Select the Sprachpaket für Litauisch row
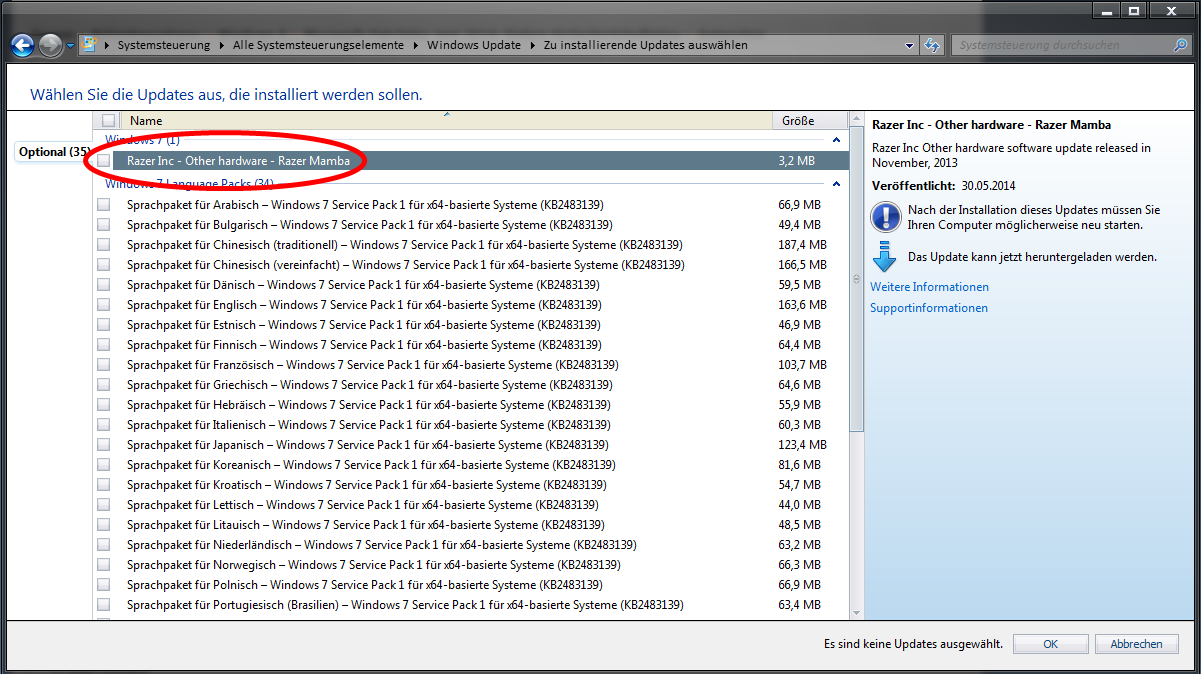 click(x=471, y=525)
